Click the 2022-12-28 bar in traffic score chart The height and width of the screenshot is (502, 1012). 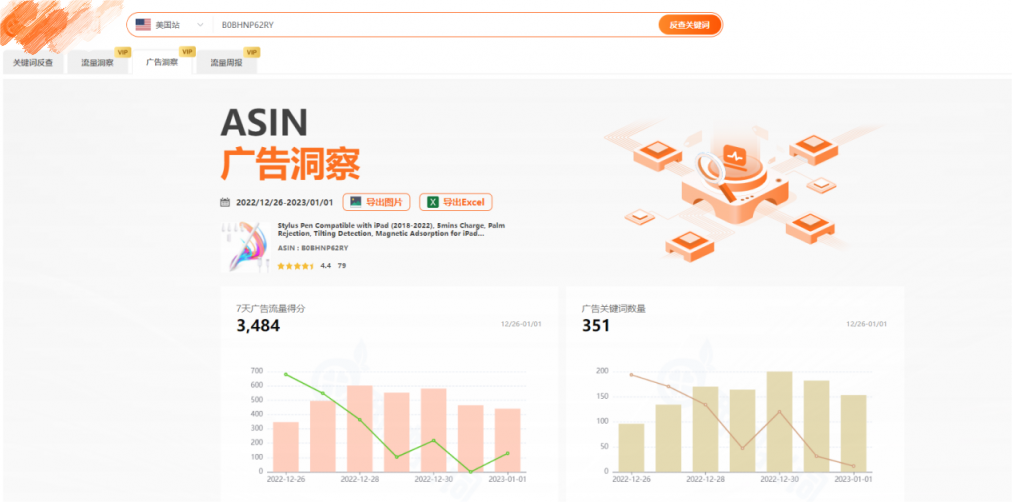coord(359,428)
